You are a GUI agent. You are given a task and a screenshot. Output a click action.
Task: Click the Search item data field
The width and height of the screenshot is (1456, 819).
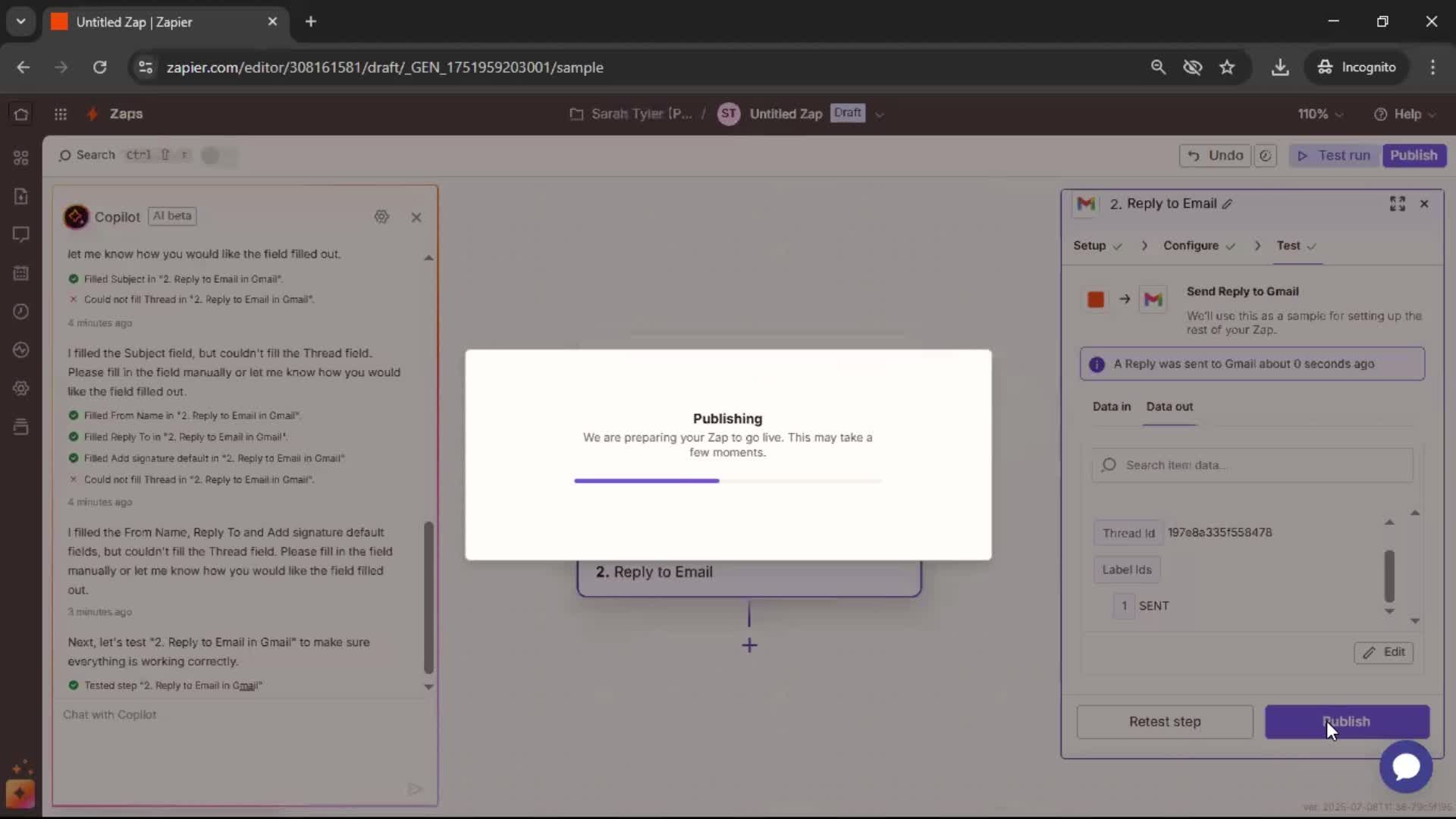[1252, 465]
